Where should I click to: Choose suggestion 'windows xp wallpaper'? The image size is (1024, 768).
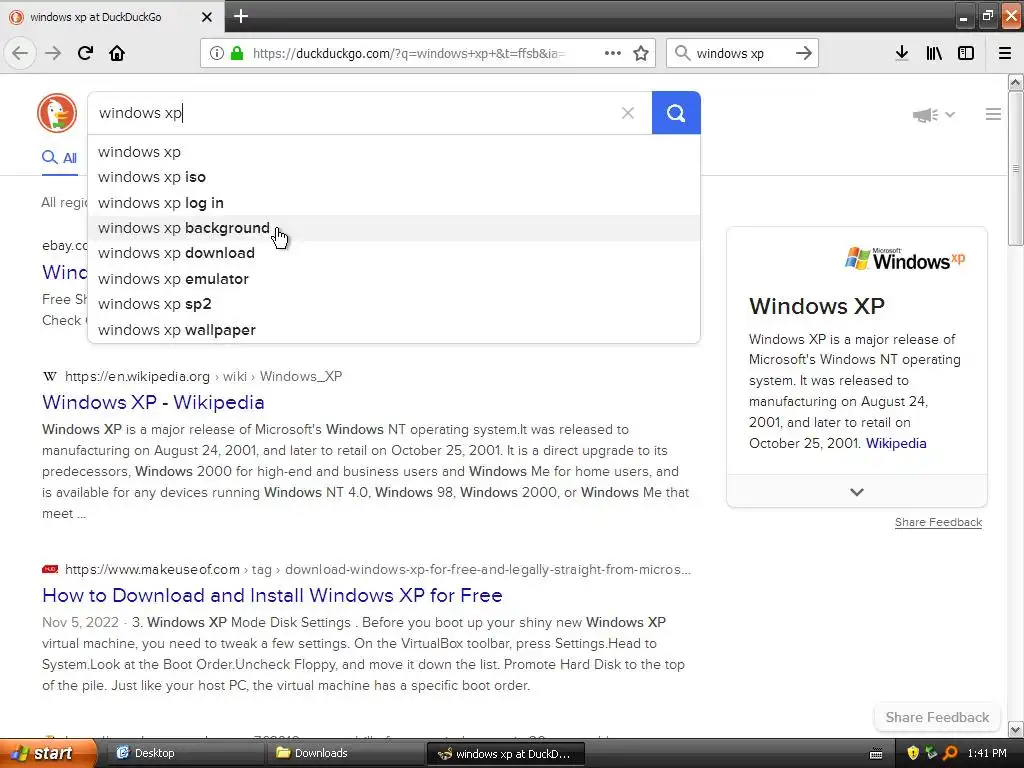pos(394,330)
